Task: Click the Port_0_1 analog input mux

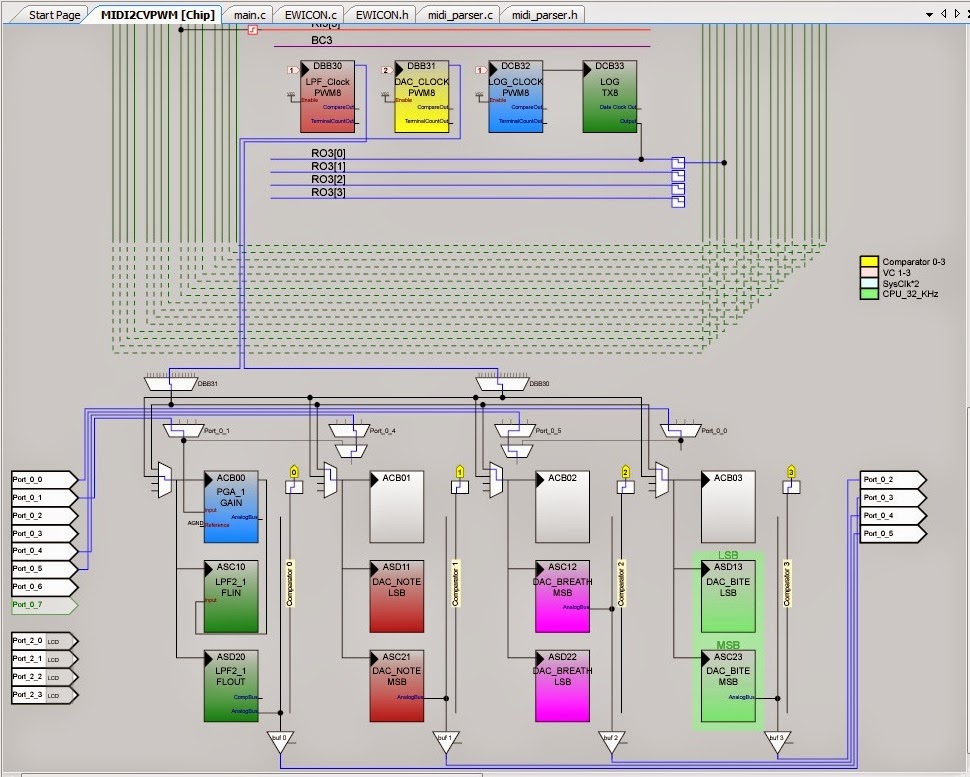Action: [183, 431]
